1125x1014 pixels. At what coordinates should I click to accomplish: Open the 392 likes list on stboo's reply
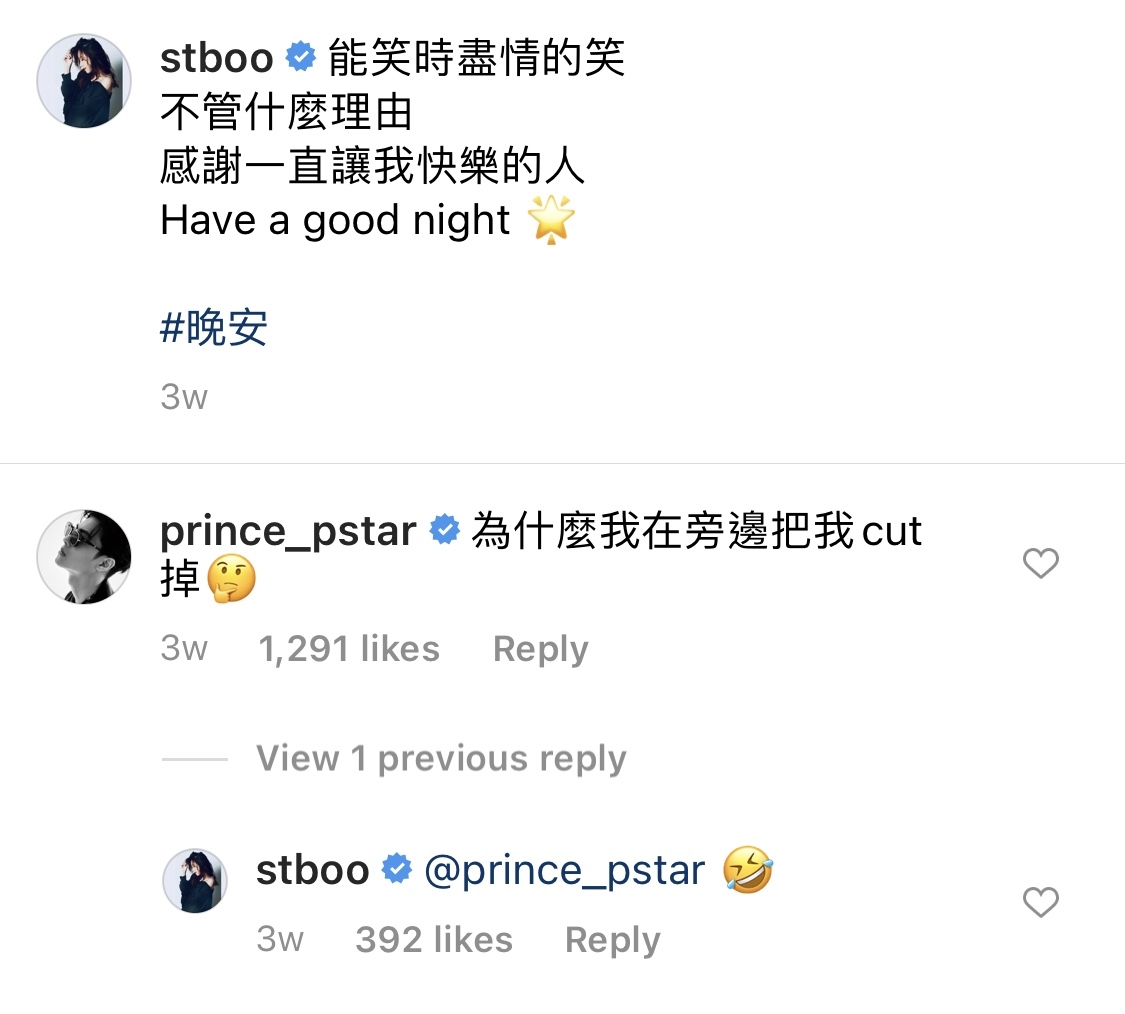[434, 939]
